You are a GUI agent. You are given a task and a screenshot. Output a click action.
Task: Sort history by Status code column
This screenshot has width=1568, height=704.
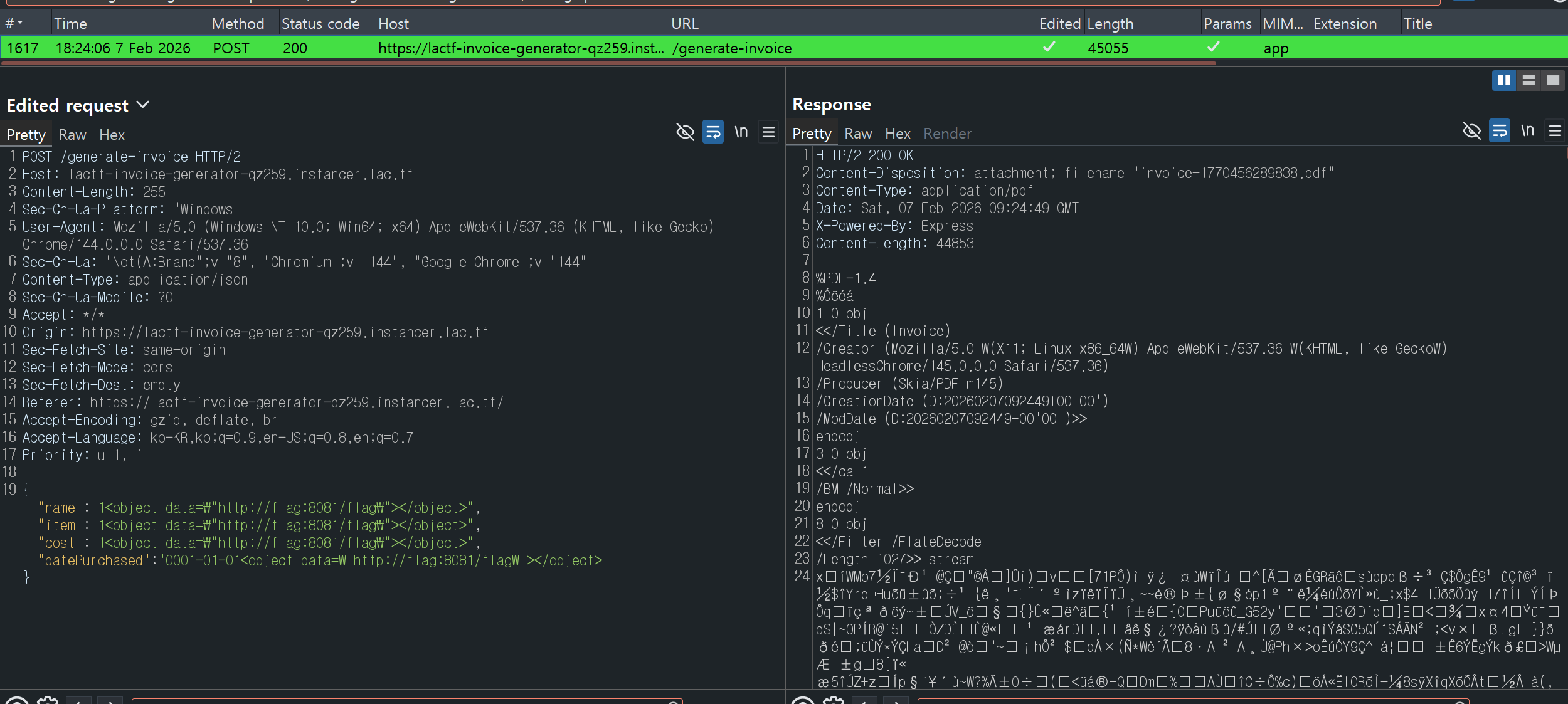pyautogui.click(x=320, y=24)
